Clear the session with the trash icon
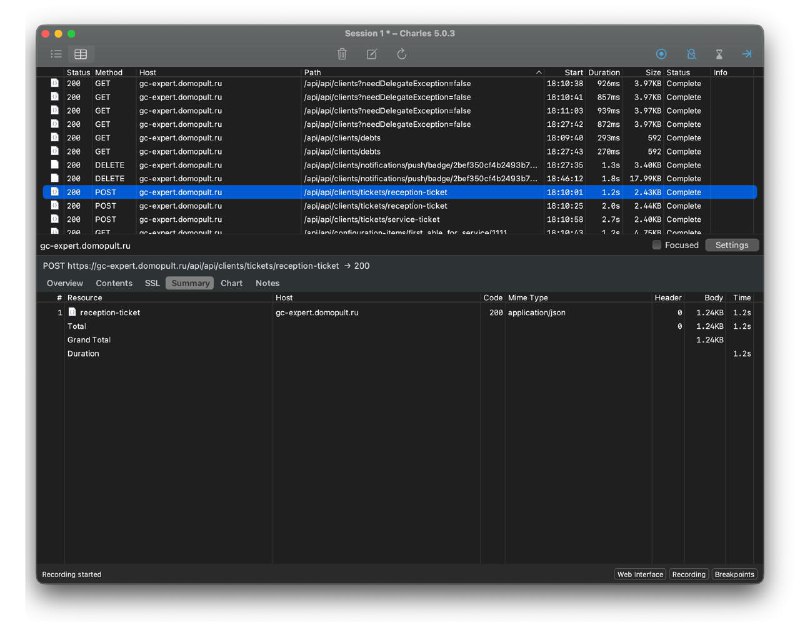This screenshot has height=632, width=800. 342,54
